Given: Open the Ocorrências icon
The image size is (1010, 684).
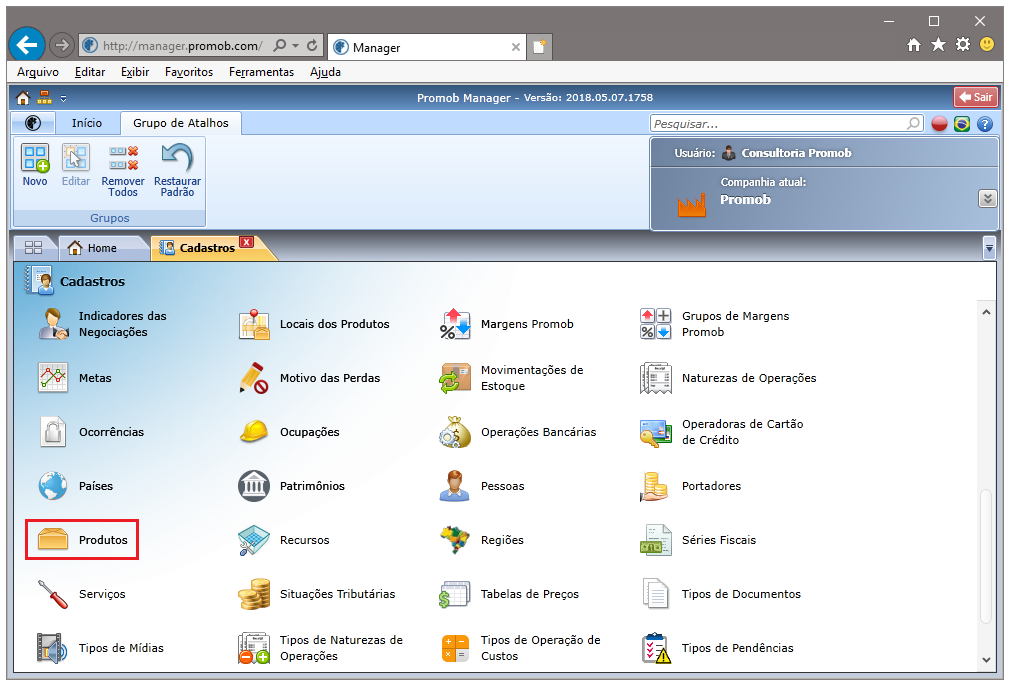Looking at the screenshot, I should point(53,432).
